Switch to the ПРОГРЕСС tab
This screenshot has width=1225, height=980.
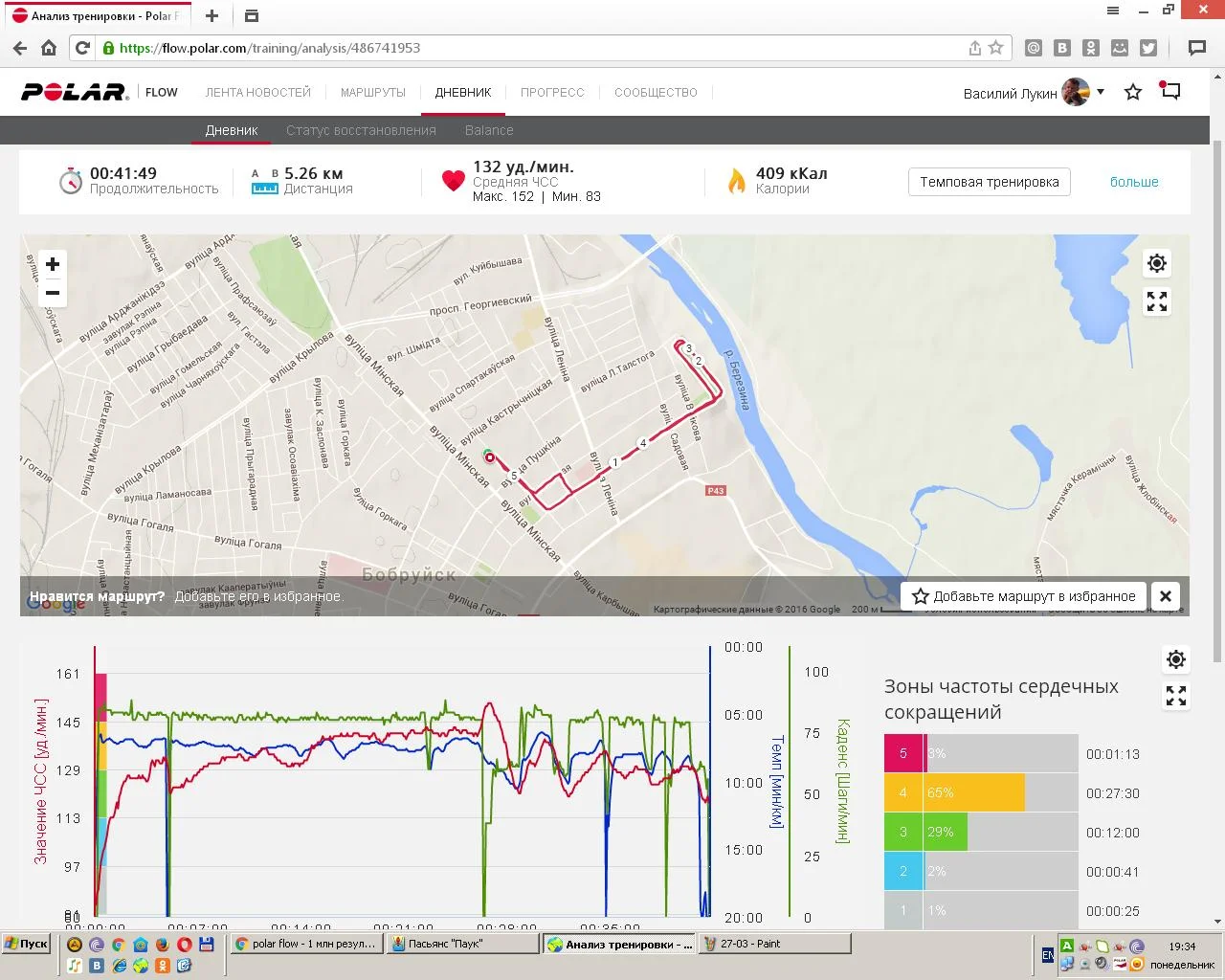click(x=552, y=93)
